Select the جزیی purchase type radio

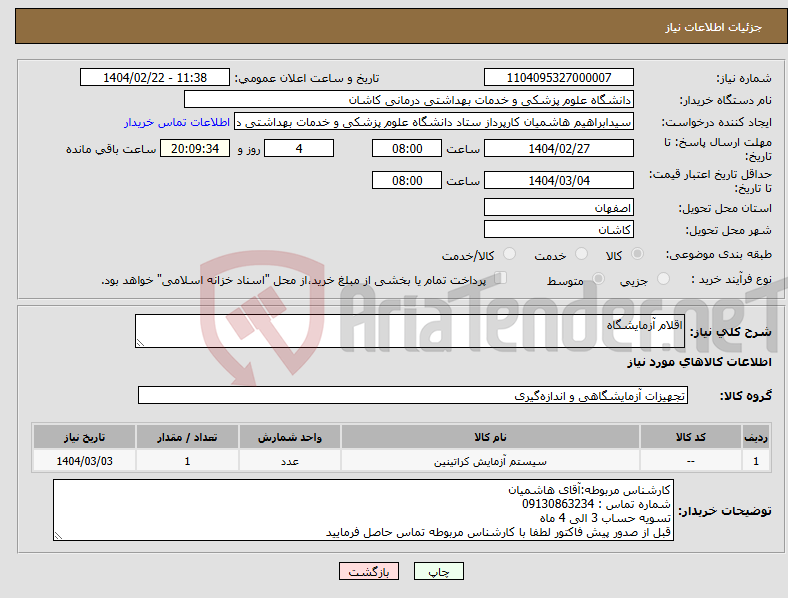[663, 278]
